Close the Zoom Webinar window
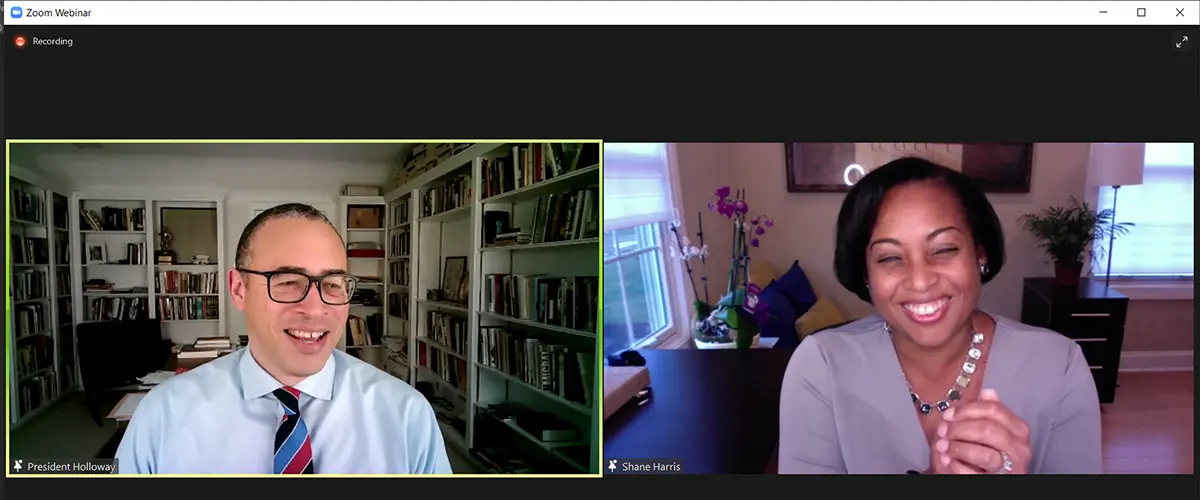 pos(1180,12)
